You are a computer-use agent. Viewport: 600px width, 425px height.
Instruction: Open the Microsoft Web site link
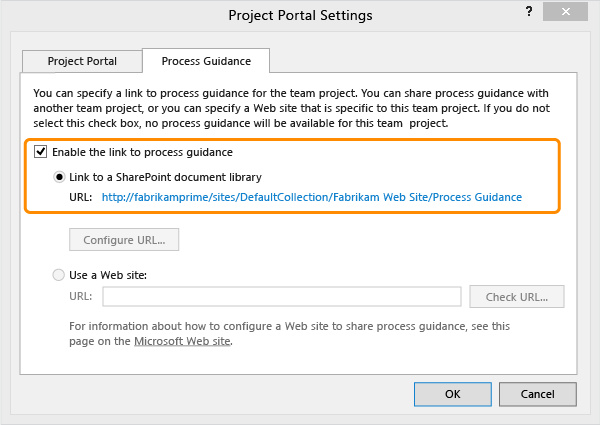(x=182, y=341)
